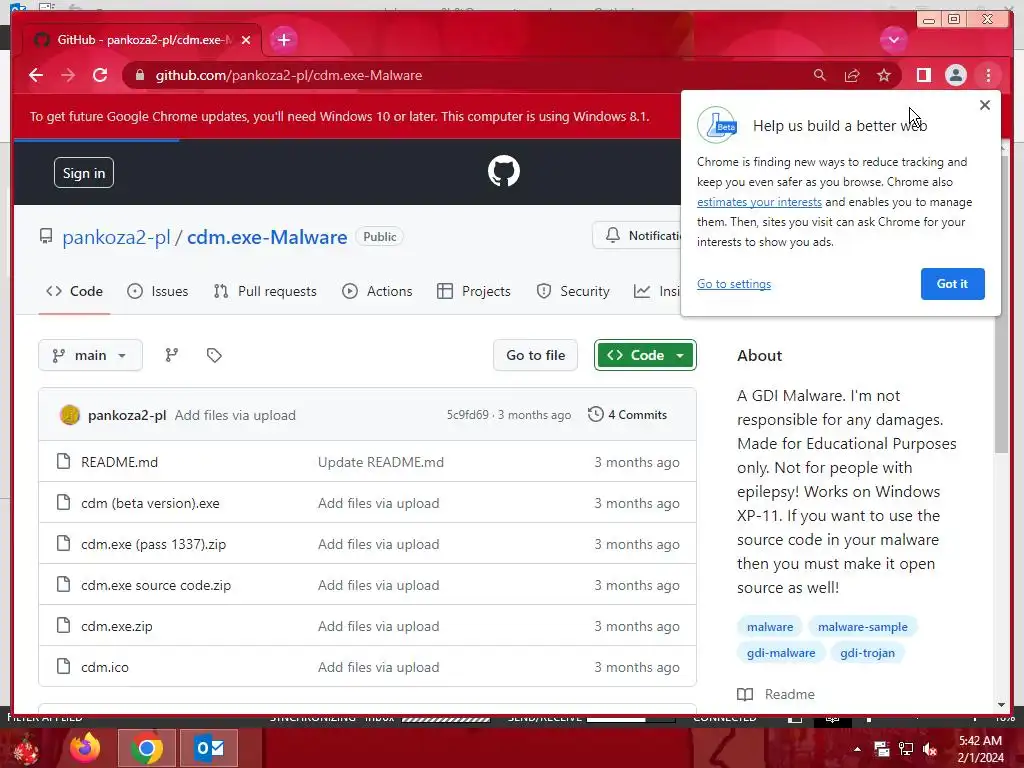Click the site lock icon
The height and width of the screenshot is (768, 1024).
point(139,75)
